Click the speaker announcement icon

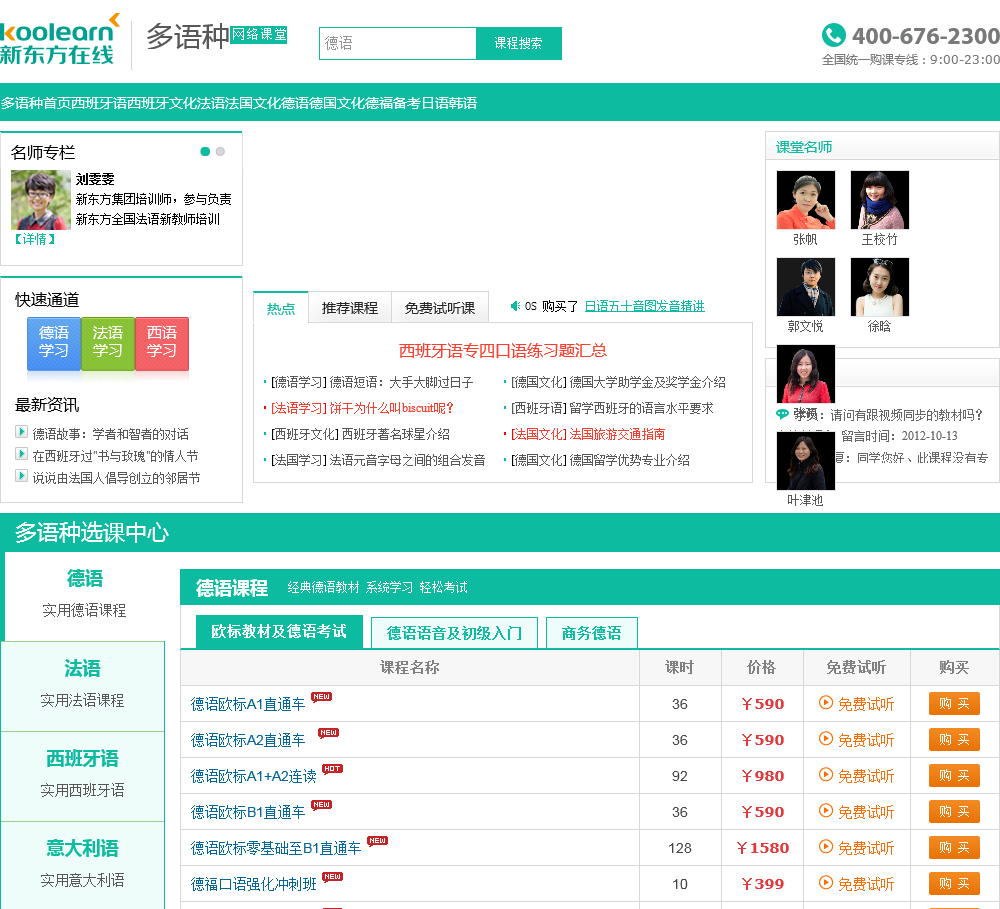click(515, 306)
